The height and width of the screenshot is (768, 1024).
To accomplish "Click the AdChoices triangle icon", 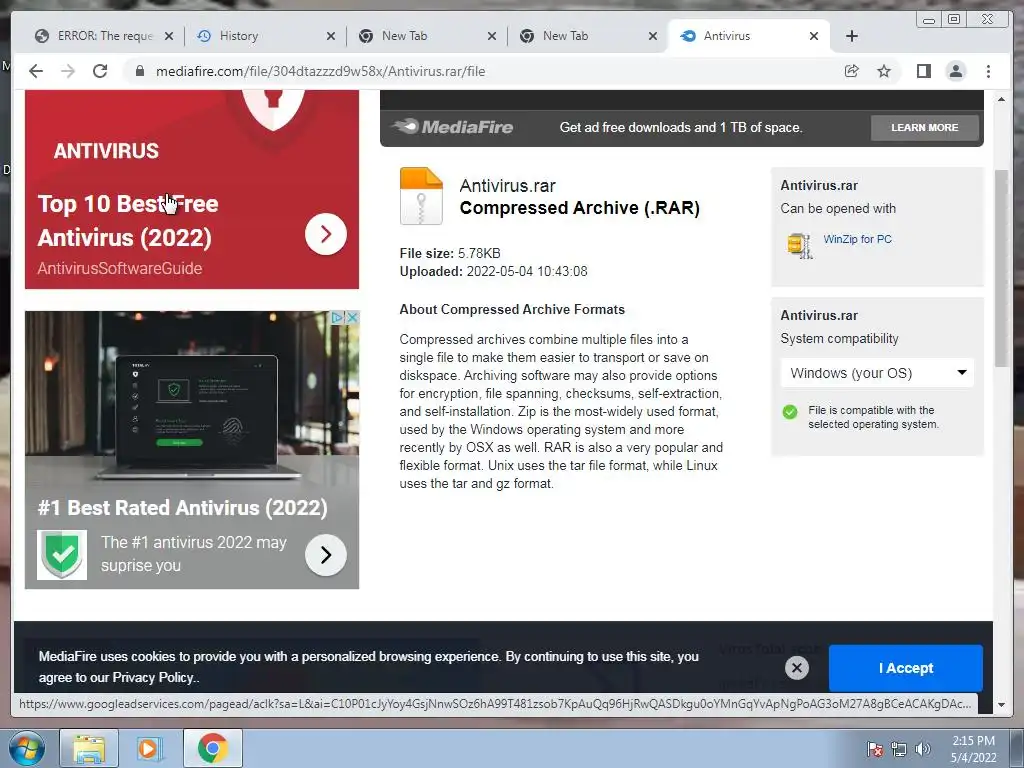I will point(338,317).
